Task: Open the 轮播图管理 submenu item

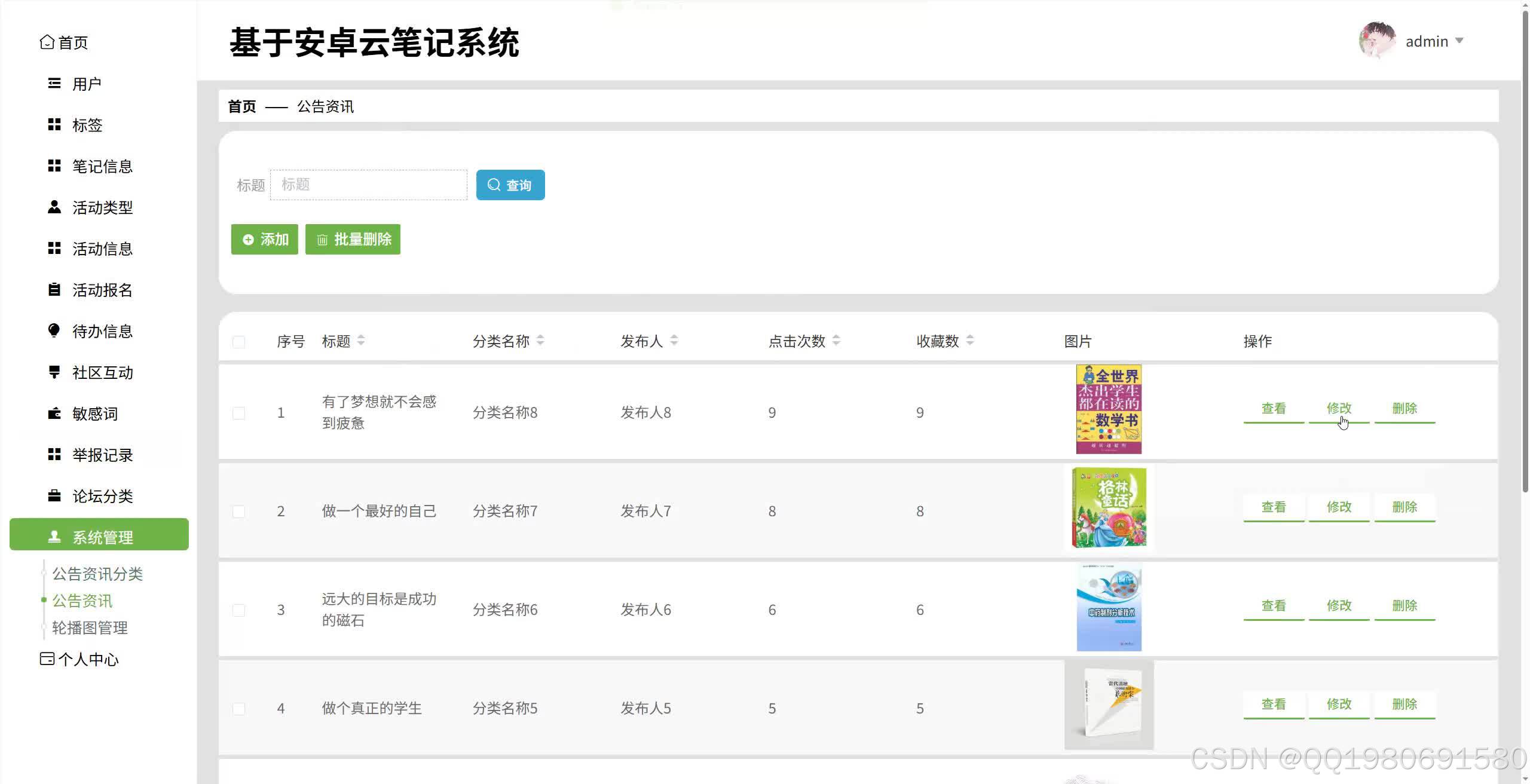Action: [x=90, y=627]
